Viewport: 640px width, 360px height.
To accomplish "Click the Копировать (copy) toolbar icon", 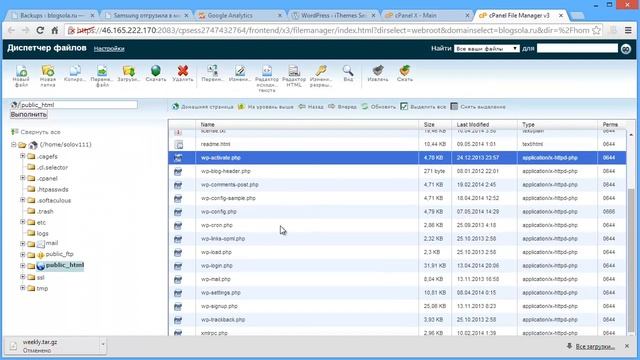I will [75, 73].
